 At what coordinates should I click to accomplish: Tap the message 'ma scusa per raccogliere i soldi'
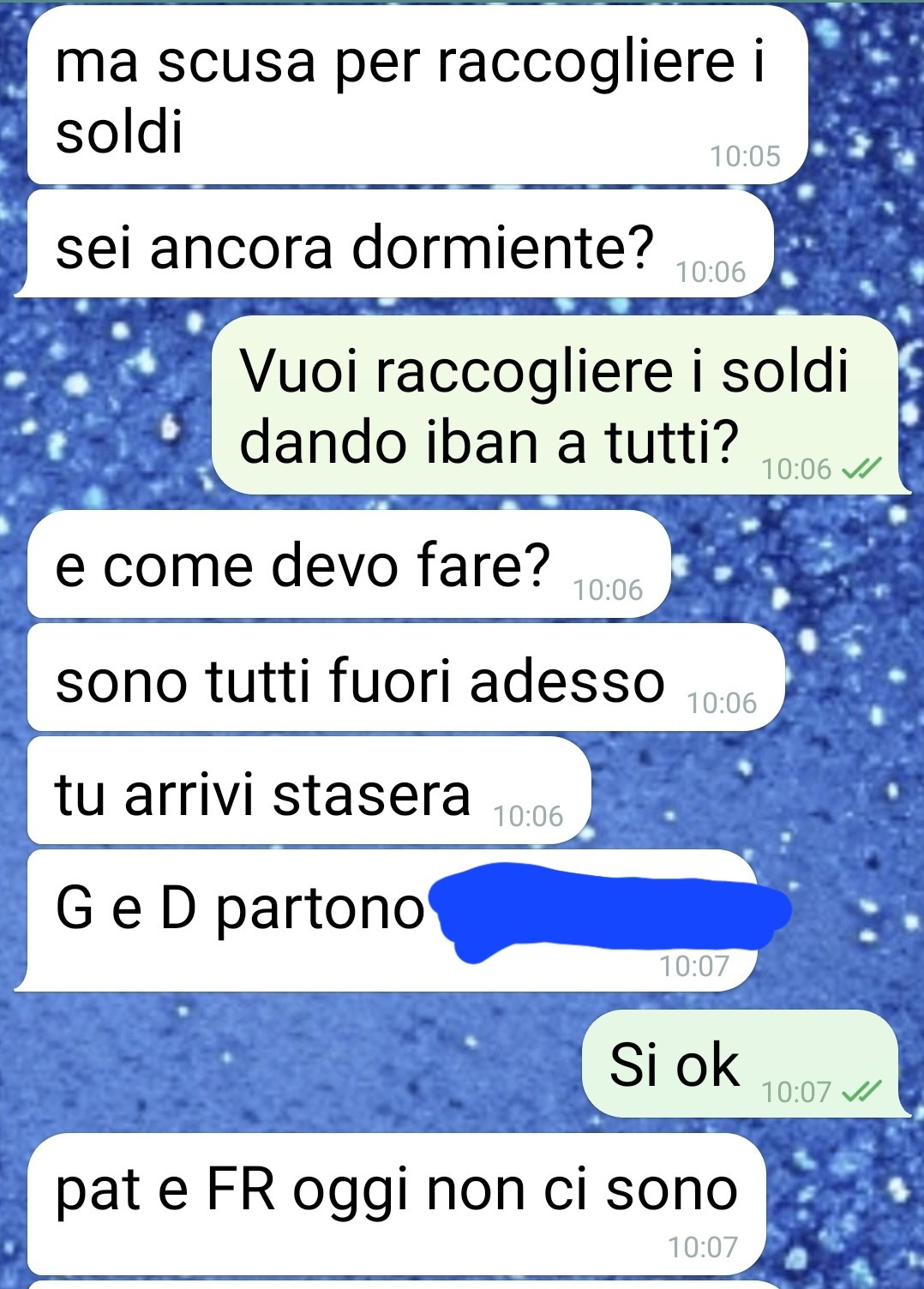click(417, 94)
